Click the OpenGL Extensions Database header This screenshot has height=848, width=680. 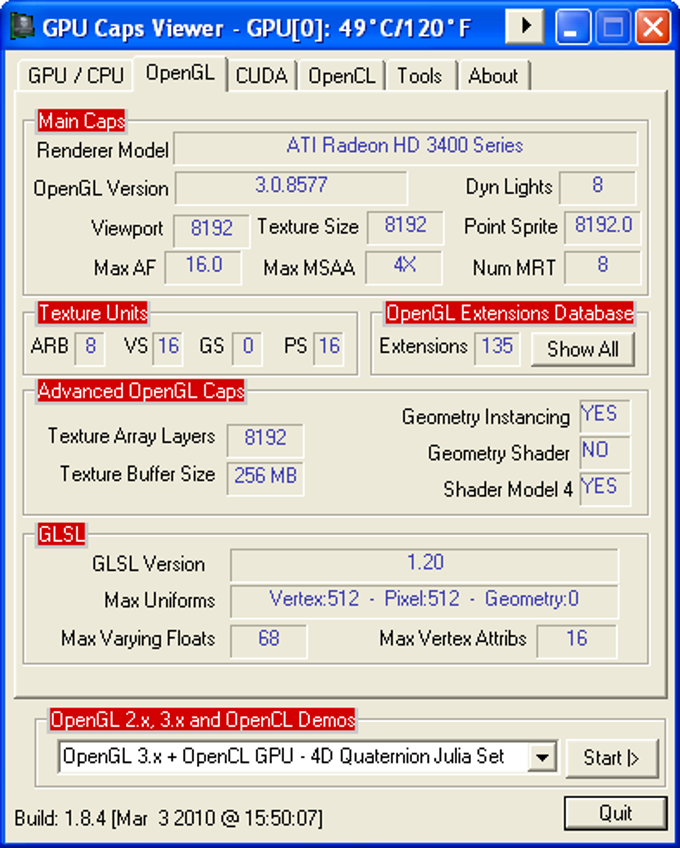509,314
